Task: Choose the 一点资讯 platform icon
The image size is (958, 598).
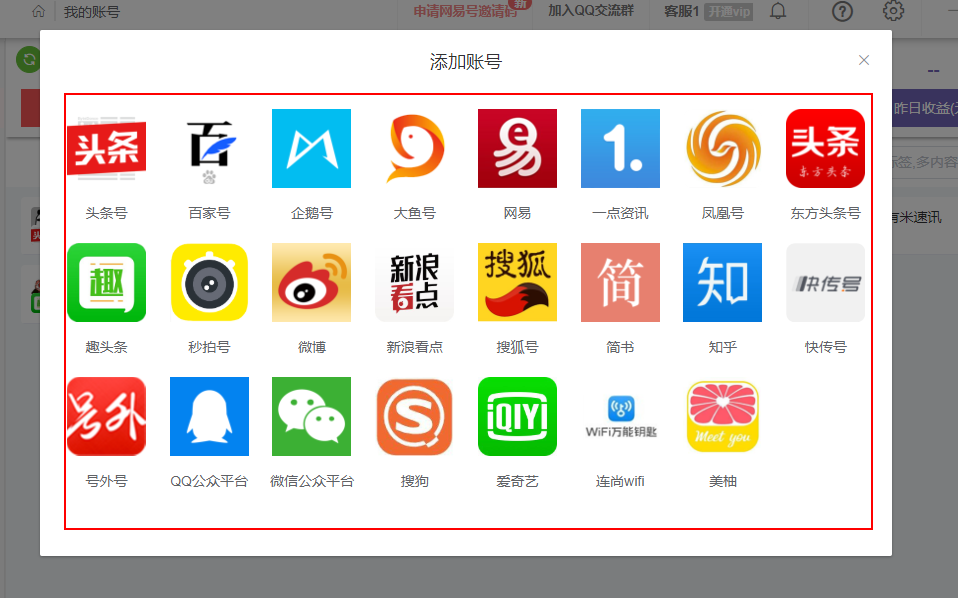Action: click(x=620, y=149)
